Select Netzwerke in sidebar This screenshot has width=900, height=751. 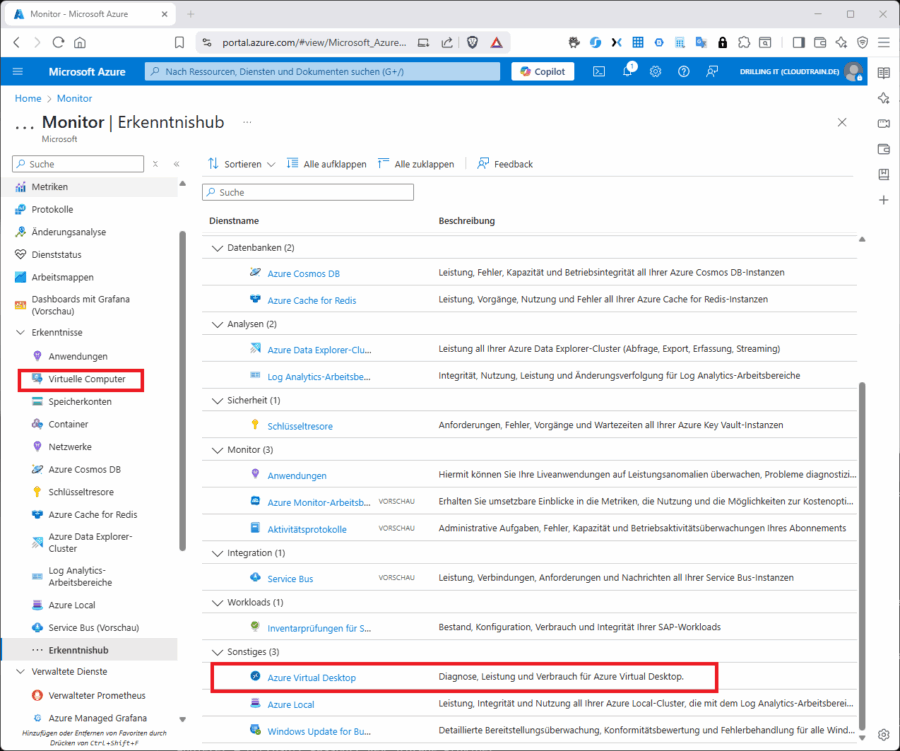point(70,447)
